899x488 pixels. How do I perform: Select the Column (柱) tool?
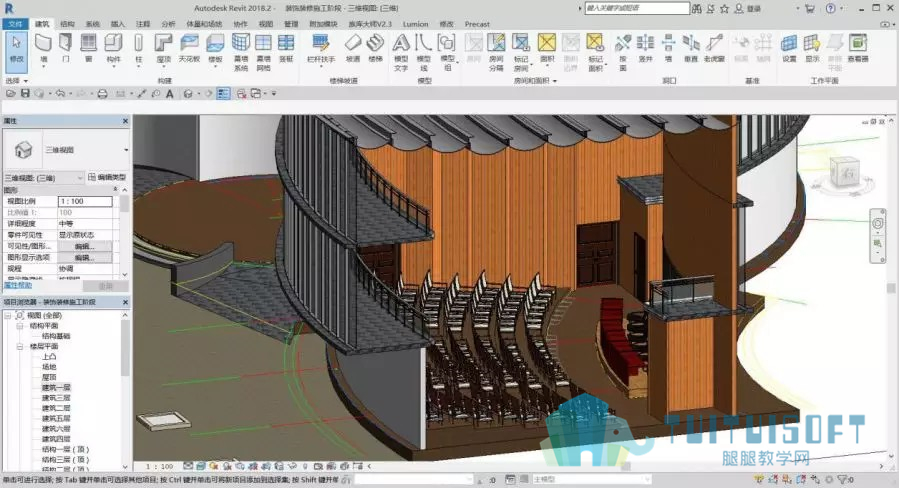138,48
